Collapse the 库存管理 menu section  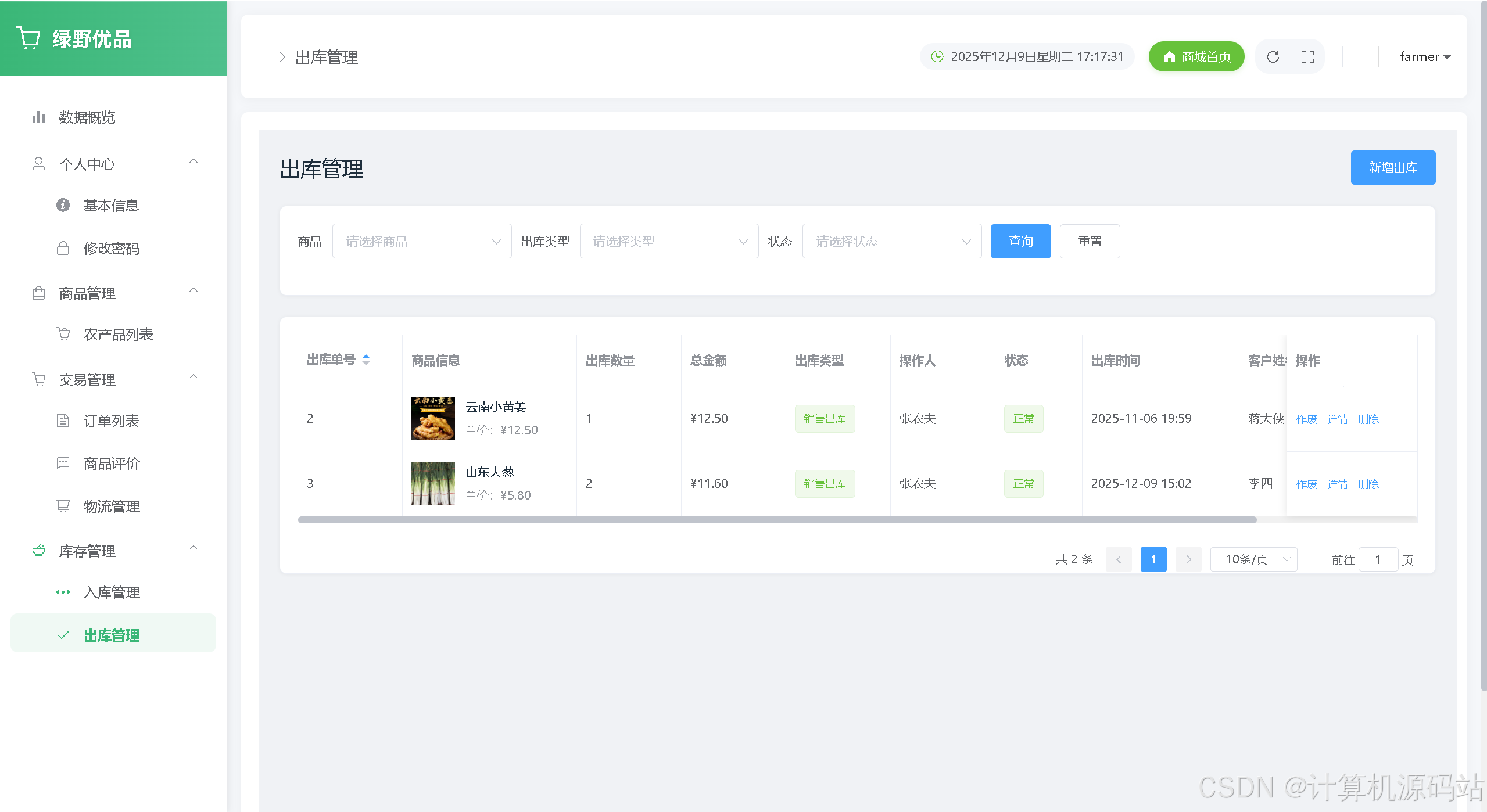click(194, 548)
